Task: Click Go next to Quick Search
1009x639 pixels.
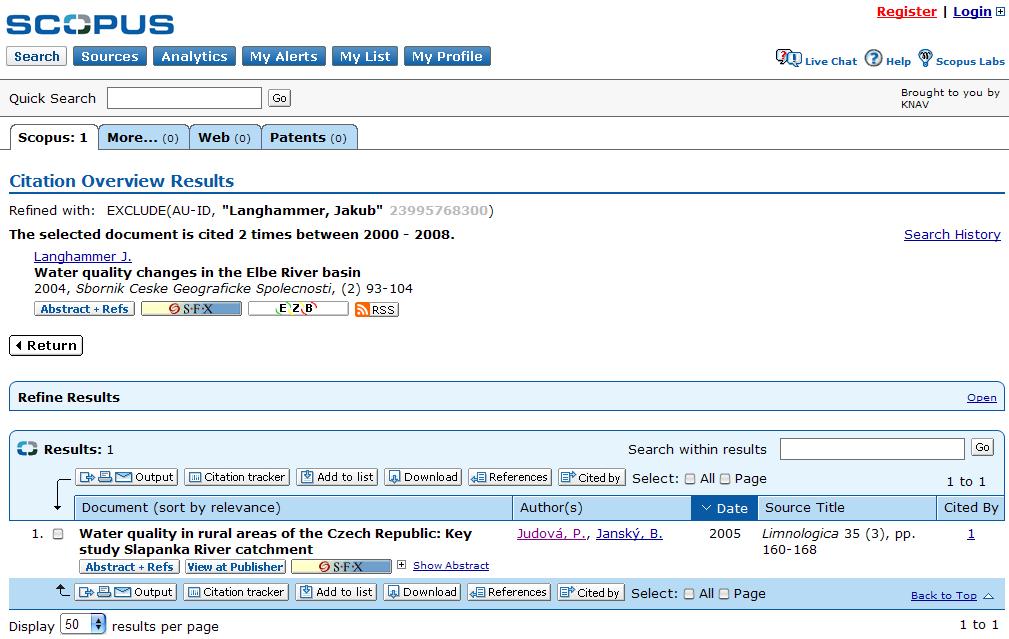Action: coord(279,98)
